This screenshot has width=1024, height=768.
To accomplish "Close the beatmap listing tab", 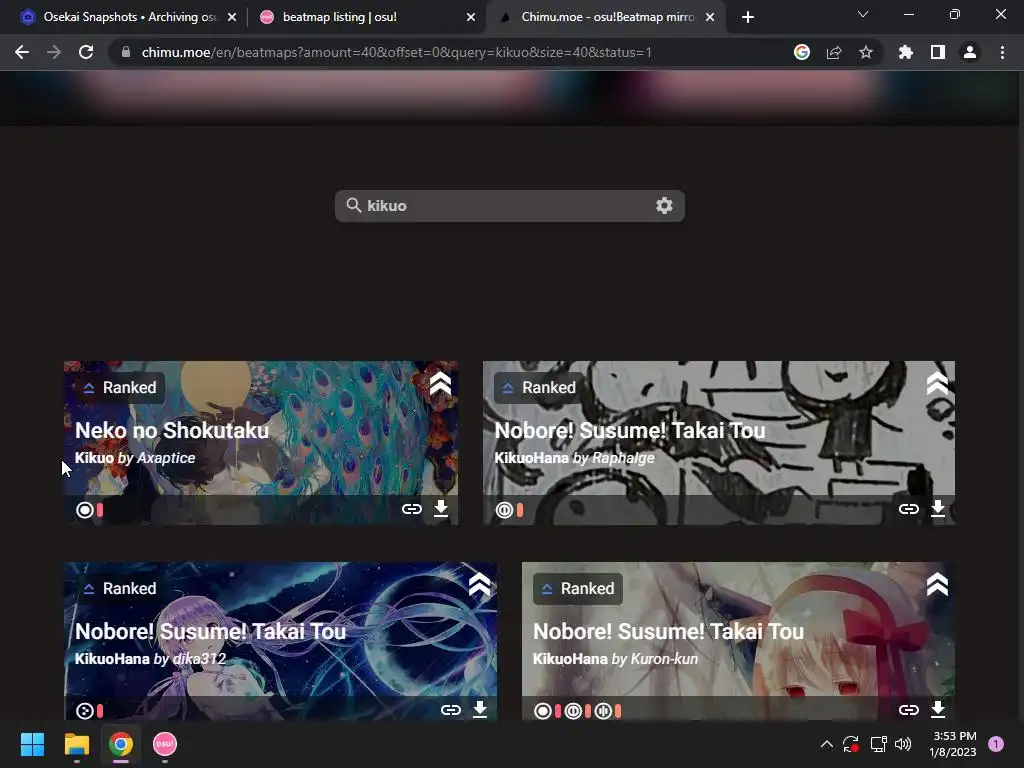I will coord(471,17).
